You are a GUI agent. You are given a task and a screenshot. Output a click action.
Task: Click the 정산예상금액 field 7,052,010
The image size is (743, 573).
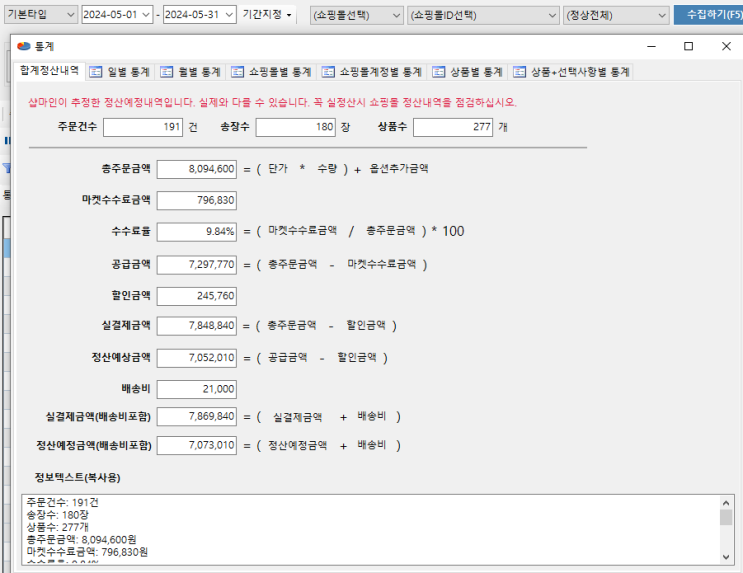[x=197, y=358]
